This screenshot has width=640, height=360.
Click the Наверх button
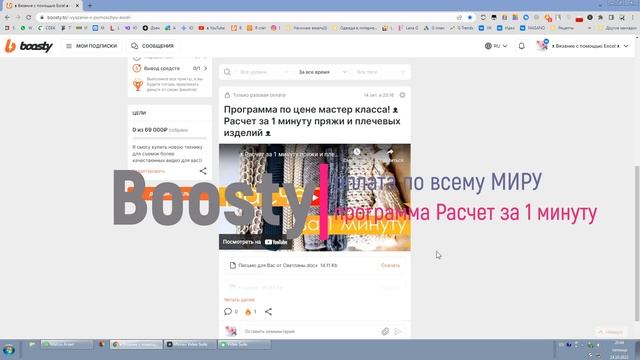(611, 332)
